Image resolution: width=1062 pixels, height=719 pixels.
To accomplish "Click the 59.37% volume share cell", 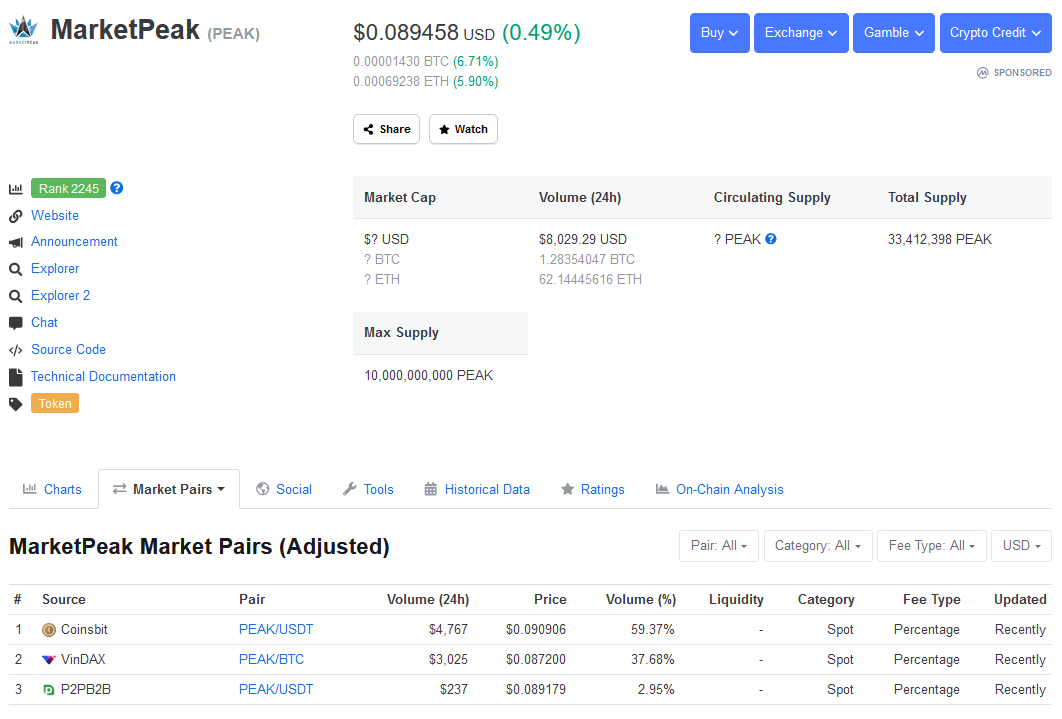I will point(653,630).
